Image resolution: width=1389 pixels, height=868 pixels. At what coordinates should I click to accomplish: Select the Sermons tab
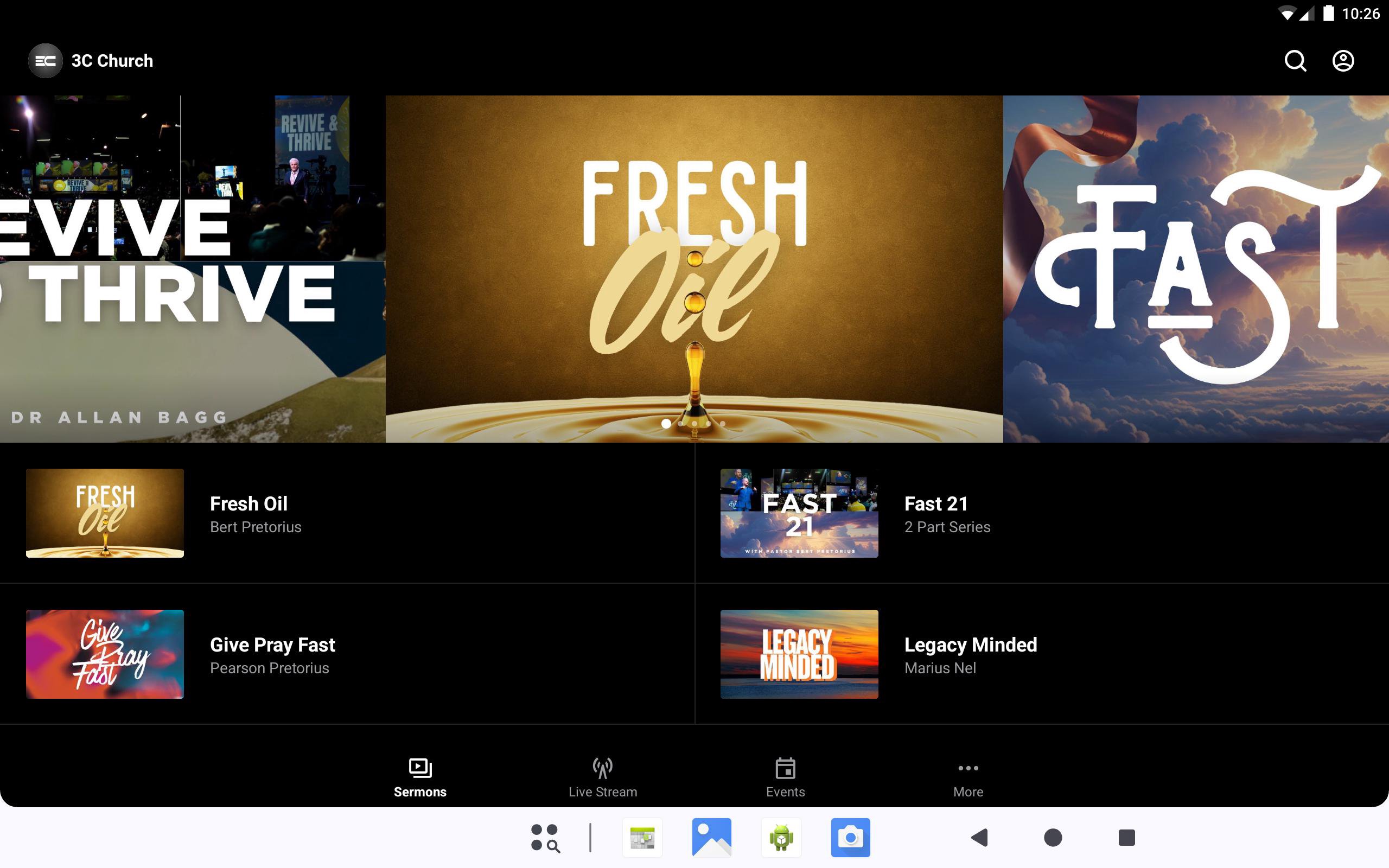point(419,777)
